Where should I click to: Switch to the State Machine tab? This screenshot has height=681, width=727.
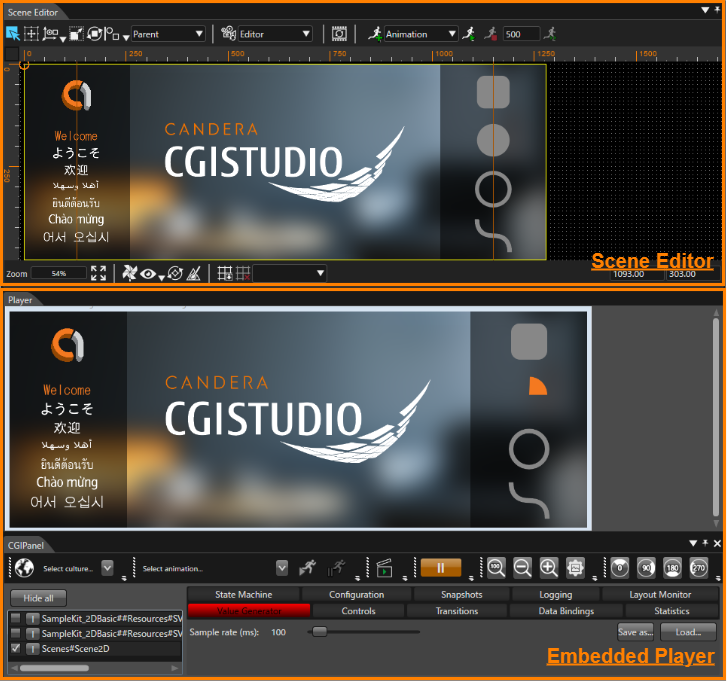click(243, 594)
